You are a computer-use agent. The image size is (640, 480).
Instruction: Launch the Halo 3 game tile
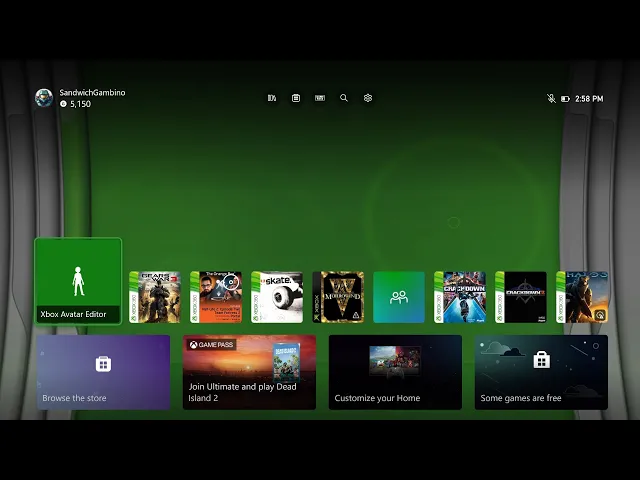click(582, 297)
